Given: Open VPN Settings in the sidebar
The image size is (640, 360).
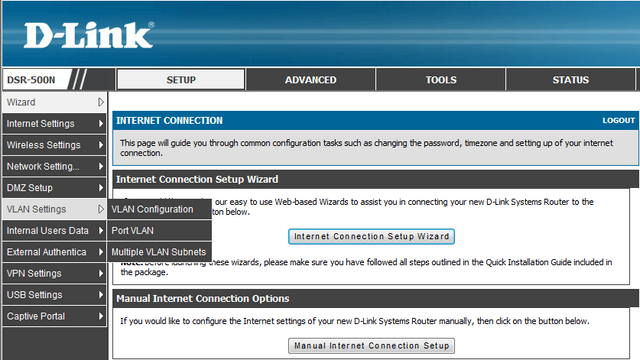Looking at the screenshot, I should [x=54, y=273].
